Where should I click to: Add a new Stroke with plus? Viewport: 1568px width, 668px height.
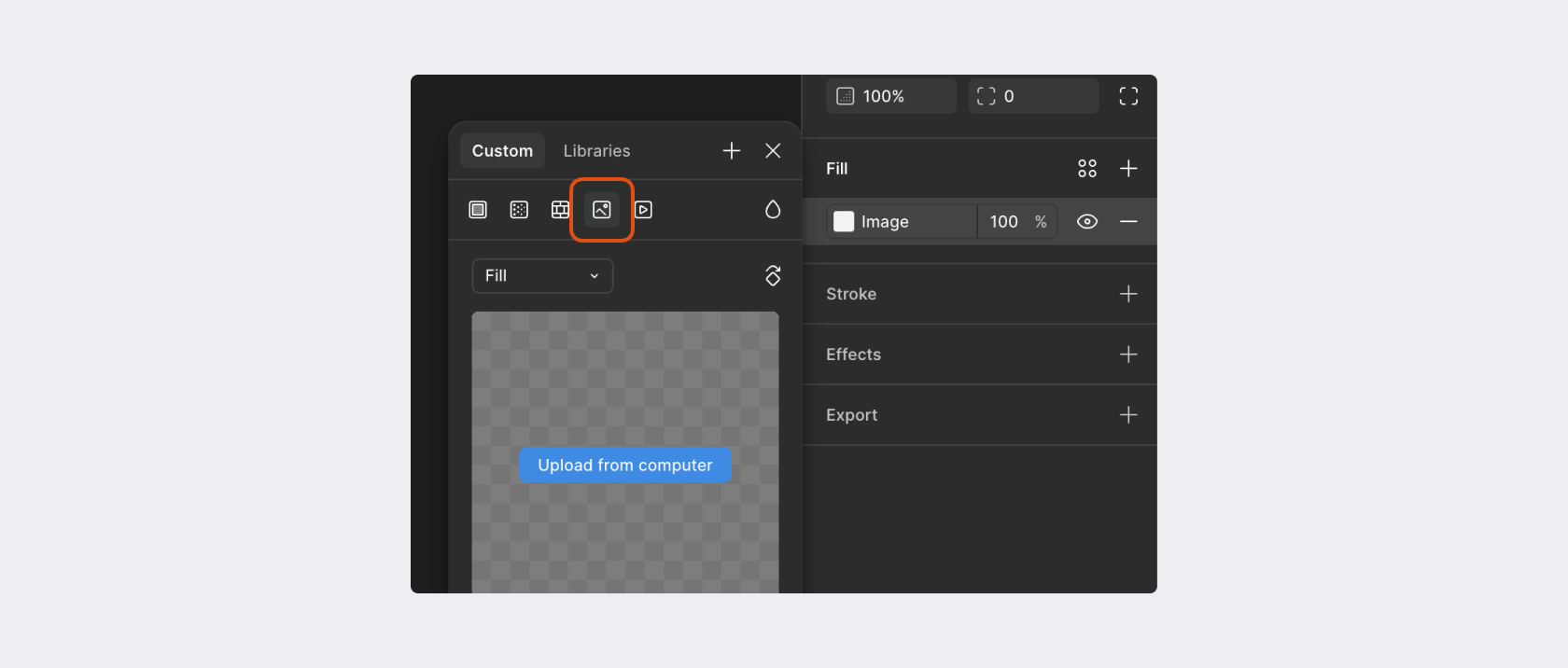click(x=1128, y=294)
